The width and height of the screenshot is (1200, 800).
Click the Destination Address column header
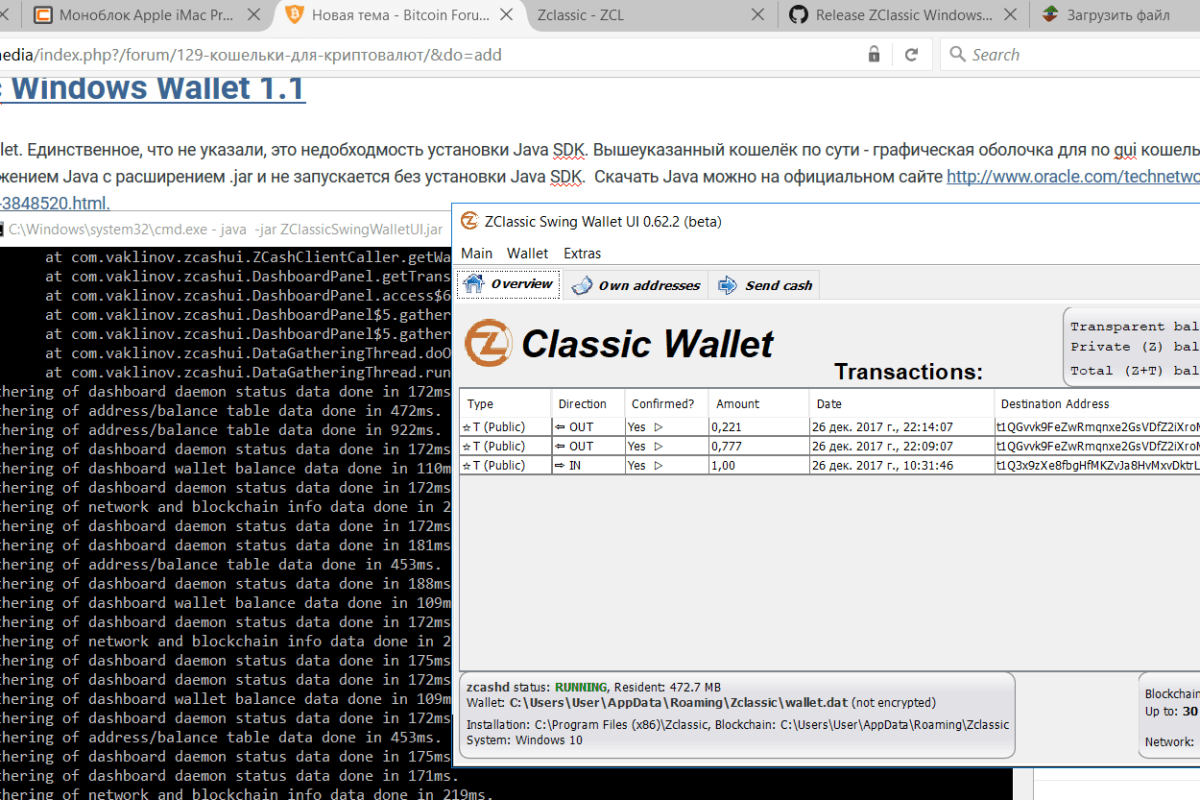point(1097,404)
